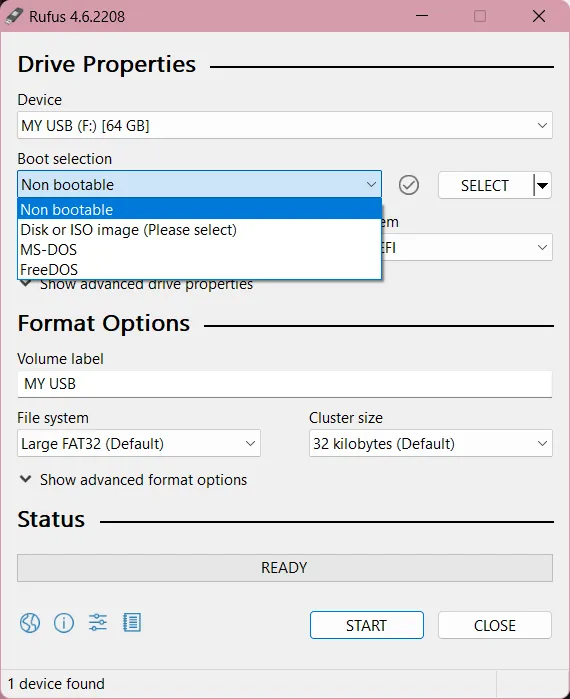This screenshot has height=699, width=570.
Task: Click the Rufus USB drive title icon
Action: tap(14, 16)
